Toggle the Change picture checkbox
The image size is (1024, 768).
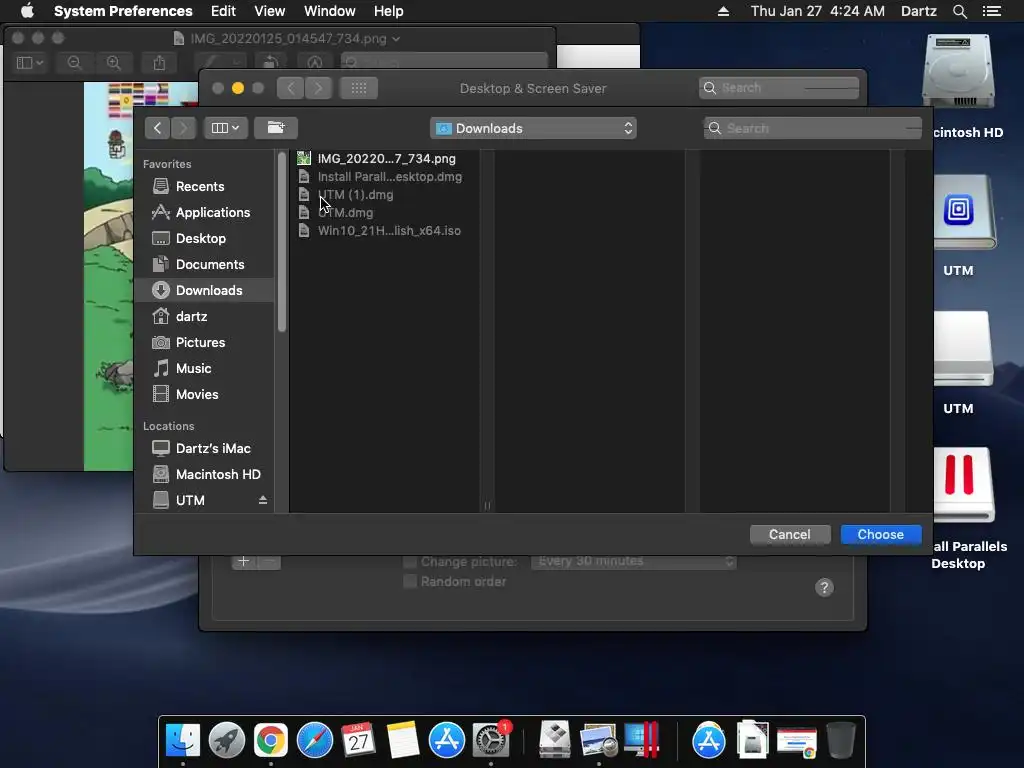[410, 562]
